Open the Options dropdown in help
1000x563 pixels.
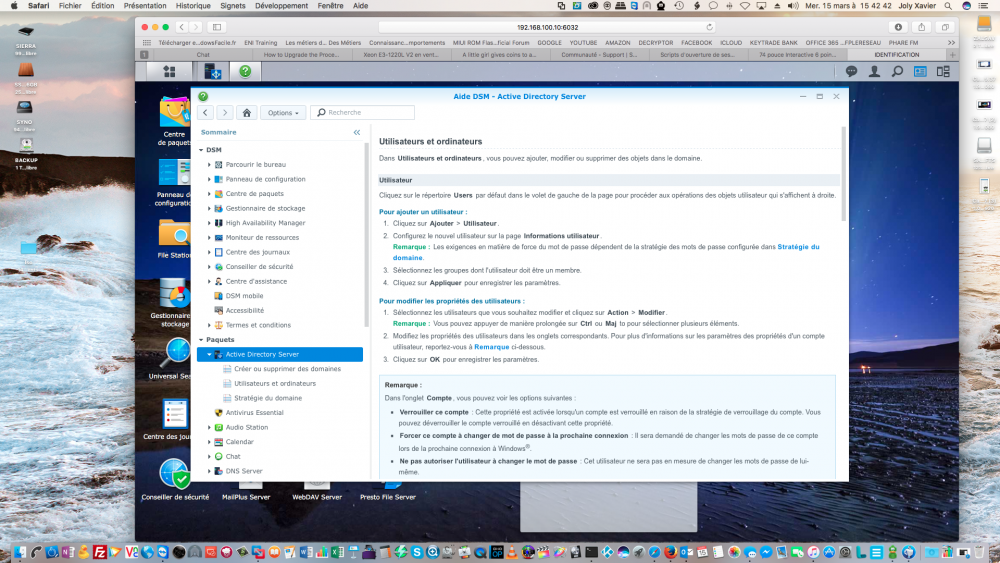(283, 113)
